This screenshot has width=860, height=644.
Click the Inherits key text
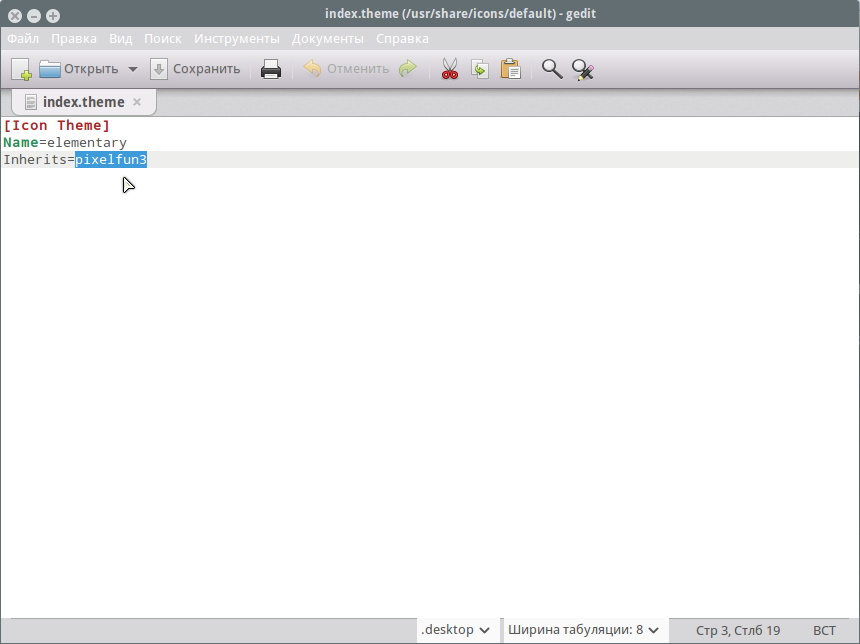(35, 160)
